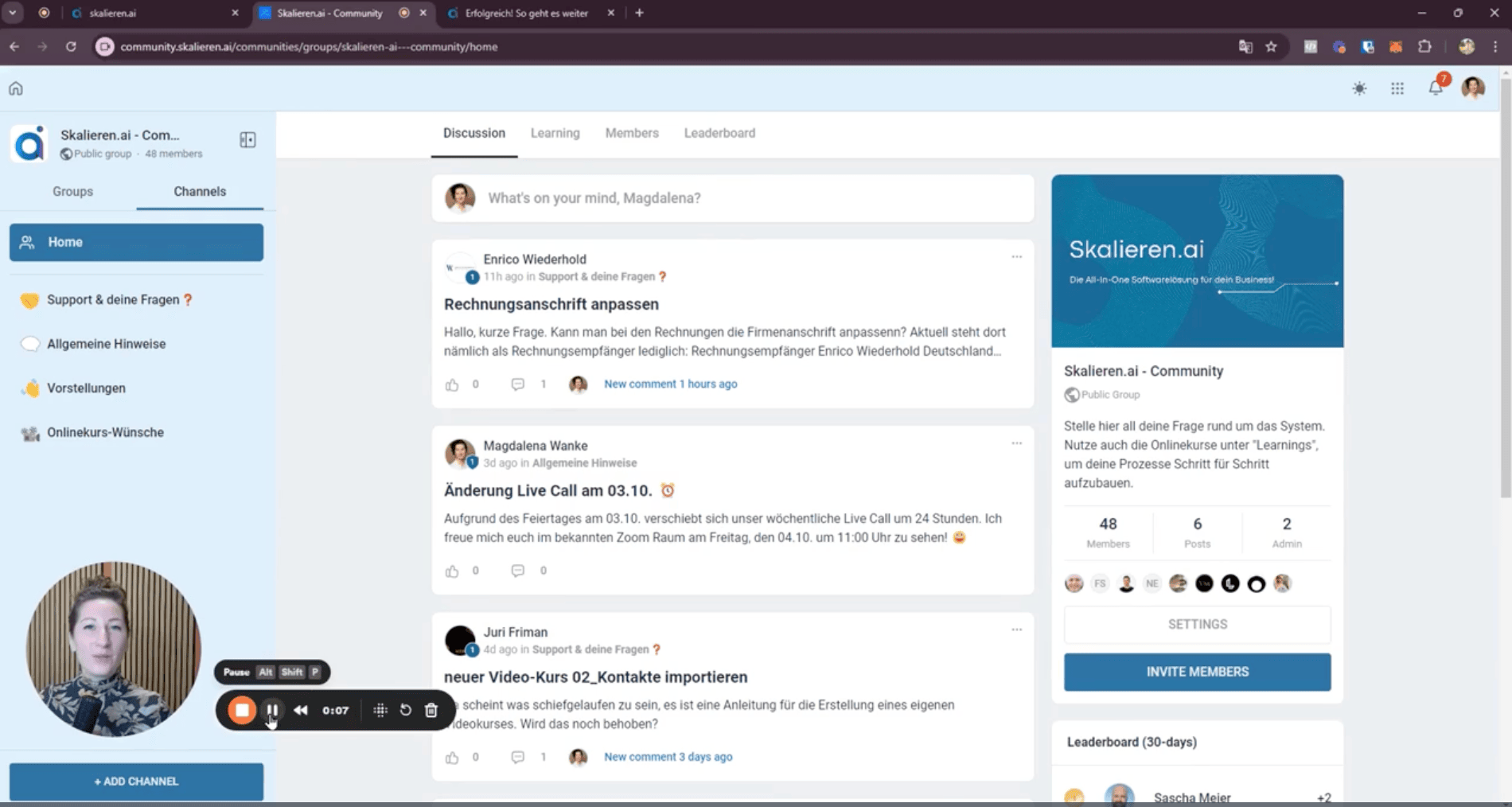Viewport: 1512px width, 807px height.
Task: Click the 48 Members stat
Action: click(x=1108, y=532)
